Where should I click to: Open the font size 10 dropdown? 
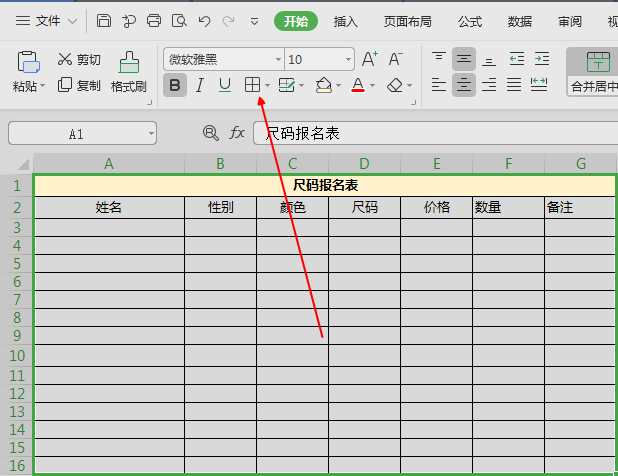point(348,60)
